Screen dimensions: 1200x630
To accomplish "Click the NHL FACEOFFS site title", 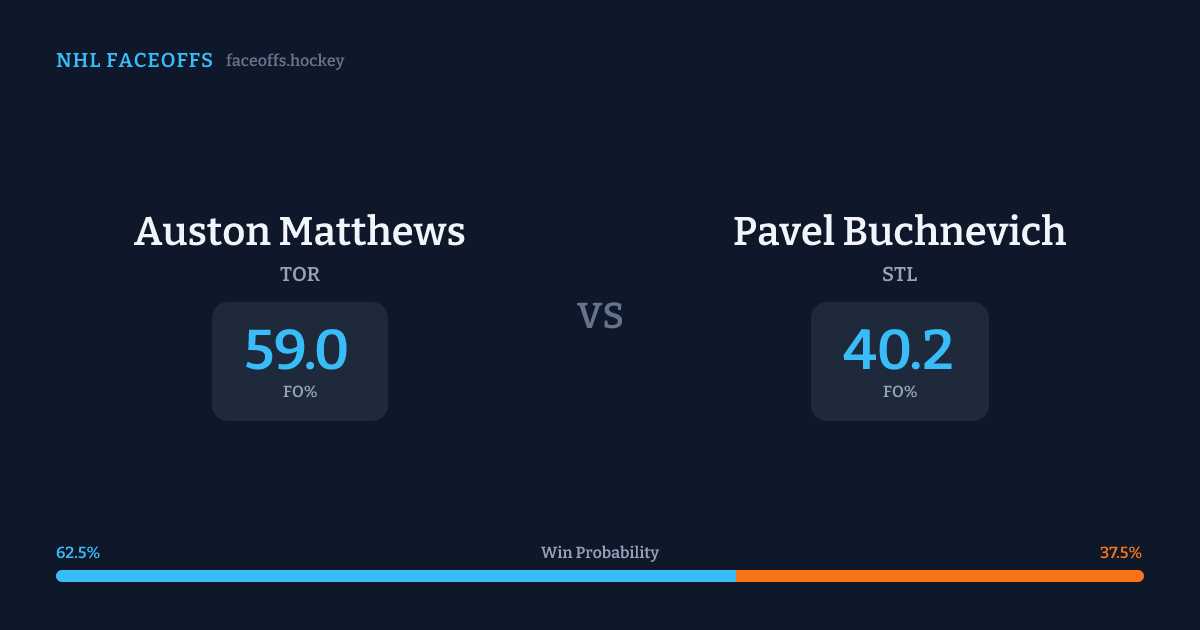I will (134, 61).
